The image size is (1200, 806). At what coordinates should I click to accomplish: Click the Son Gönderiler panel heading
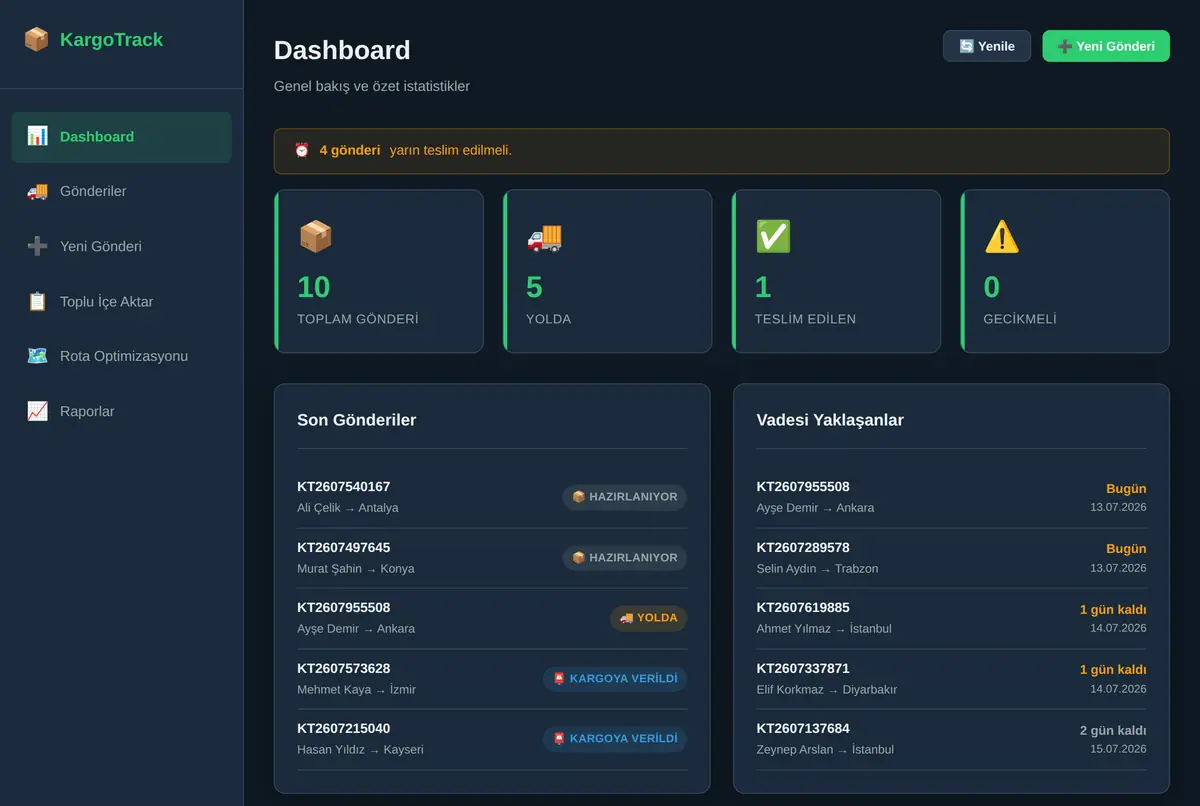(357, 420)
